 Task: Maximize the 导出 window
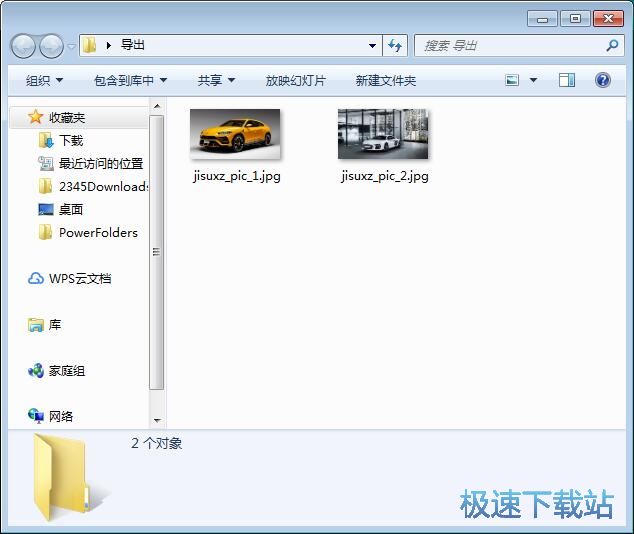(575, 19)
